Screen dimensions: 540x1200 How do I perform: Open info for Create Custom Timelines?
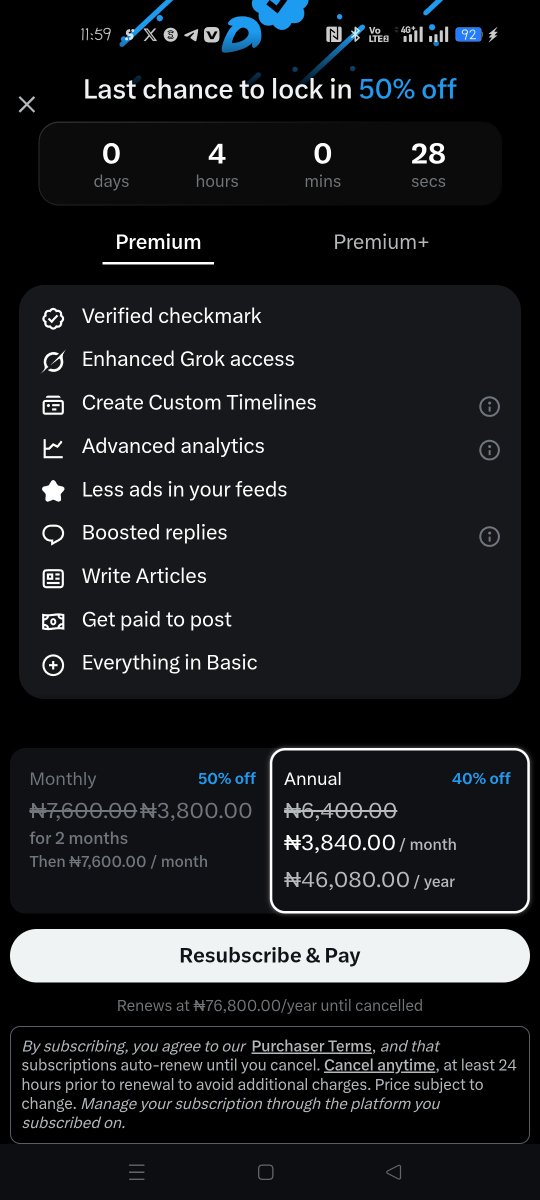489,406
